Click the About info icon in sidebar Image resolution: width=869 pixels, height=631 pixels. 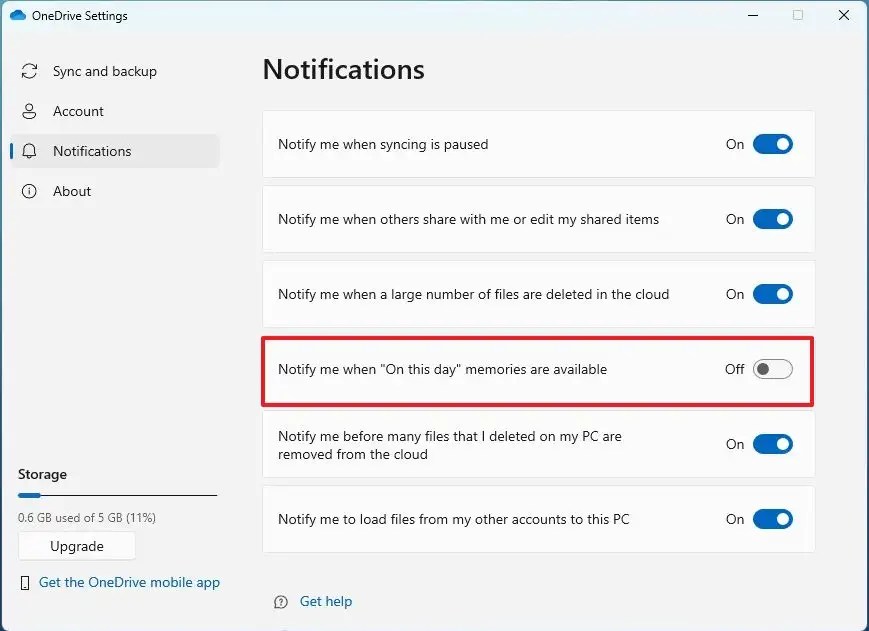pos(30,191)
